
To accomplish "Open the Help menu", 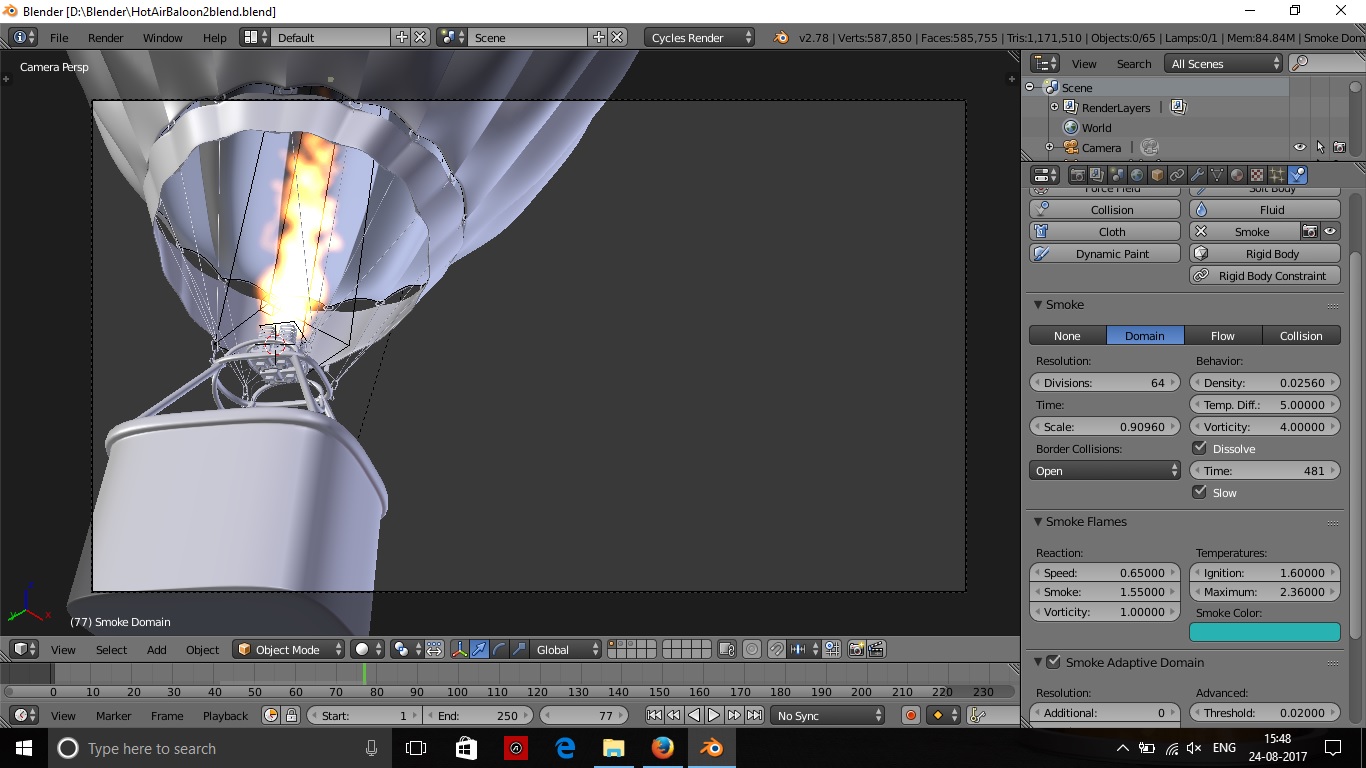I will tap(215, 37).
